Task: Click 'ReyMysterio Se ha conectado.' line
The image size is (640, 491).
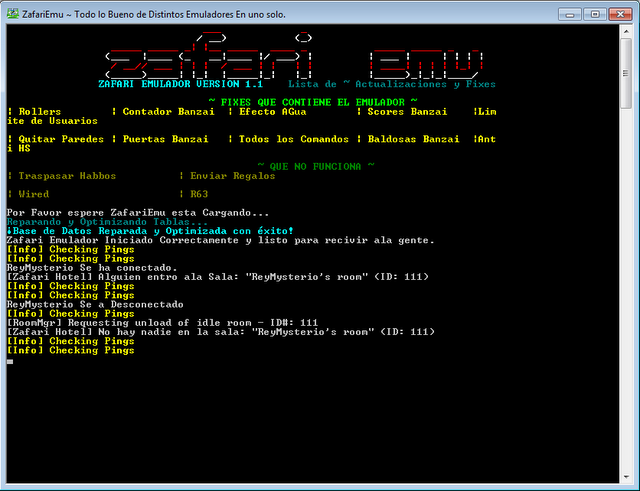Action: [92, 268]
